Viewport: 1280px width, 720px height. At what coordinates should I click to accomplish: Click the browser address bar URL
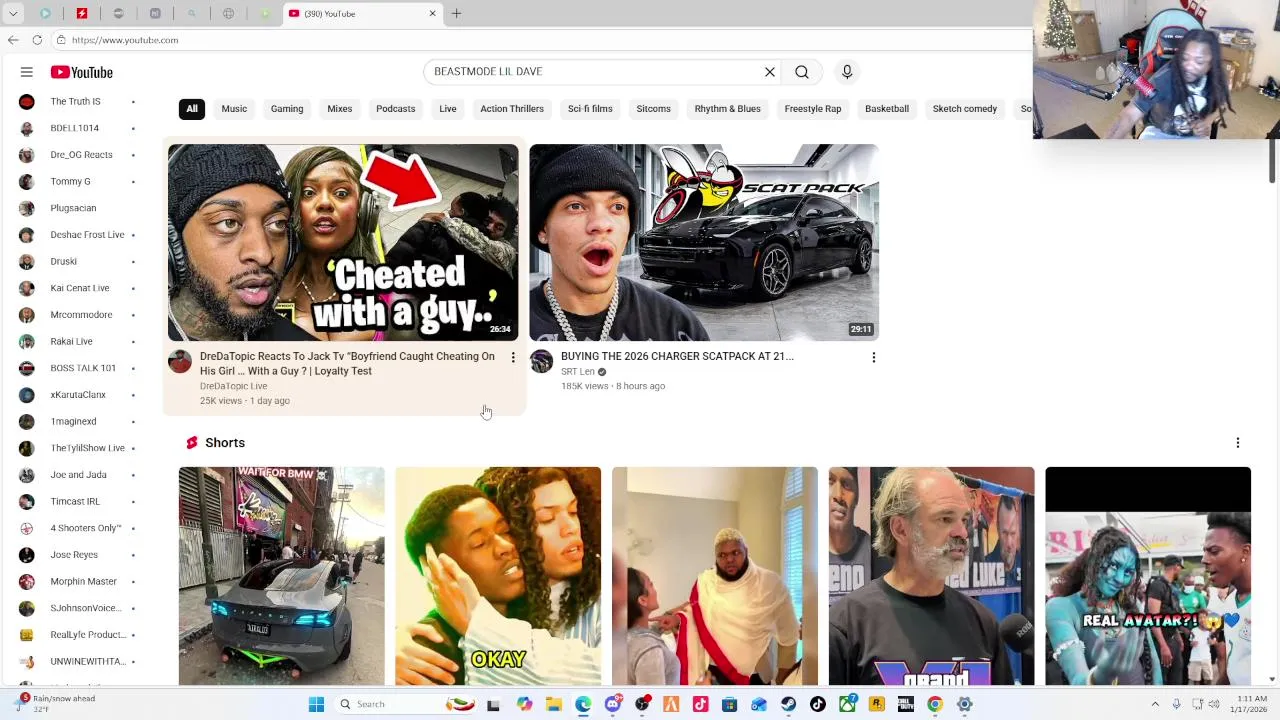pyautogui.click(x=125, y=40)
